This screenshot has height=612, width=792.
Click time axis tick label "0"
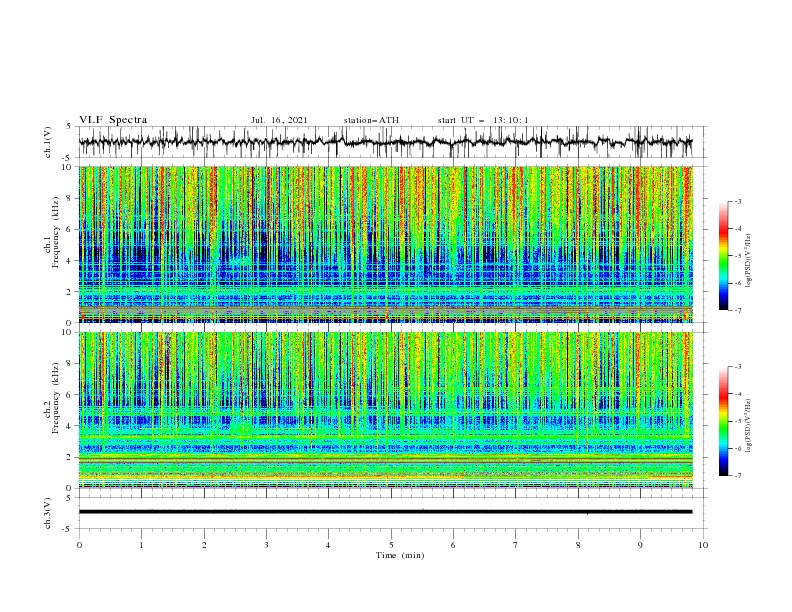pyautogui.click(x=79, y=545)
